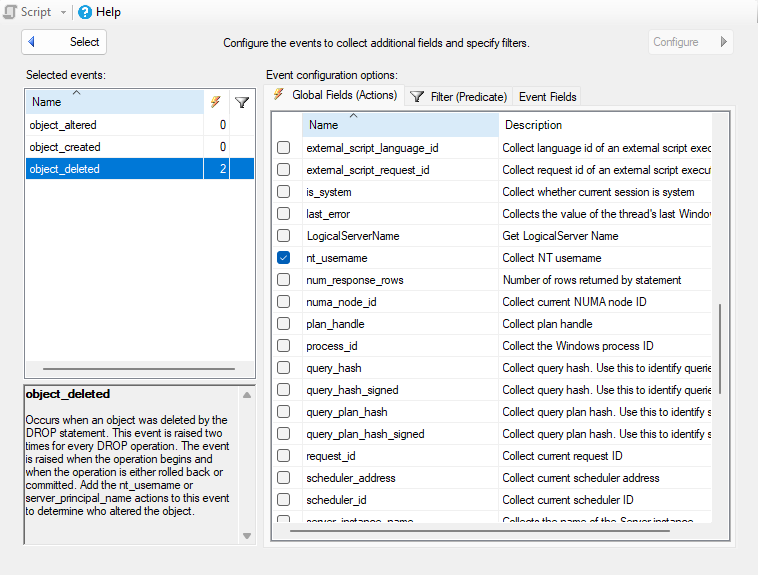This screenshot has height=575, width=758.
Task: Click the action count 2 for object_deleted
Action: point(222,169)
